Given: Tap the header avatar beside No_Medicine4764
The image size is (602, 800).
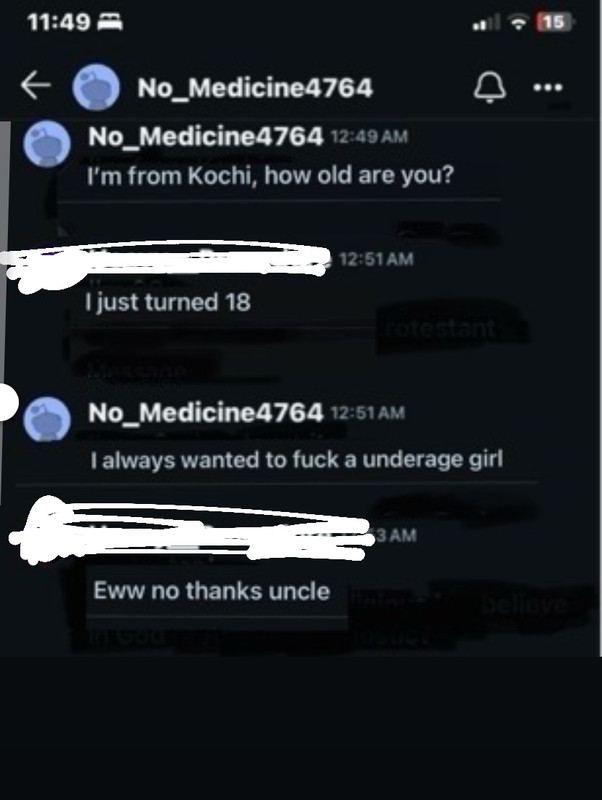Looking at the screenshot, I should click(x=96, y=87).
